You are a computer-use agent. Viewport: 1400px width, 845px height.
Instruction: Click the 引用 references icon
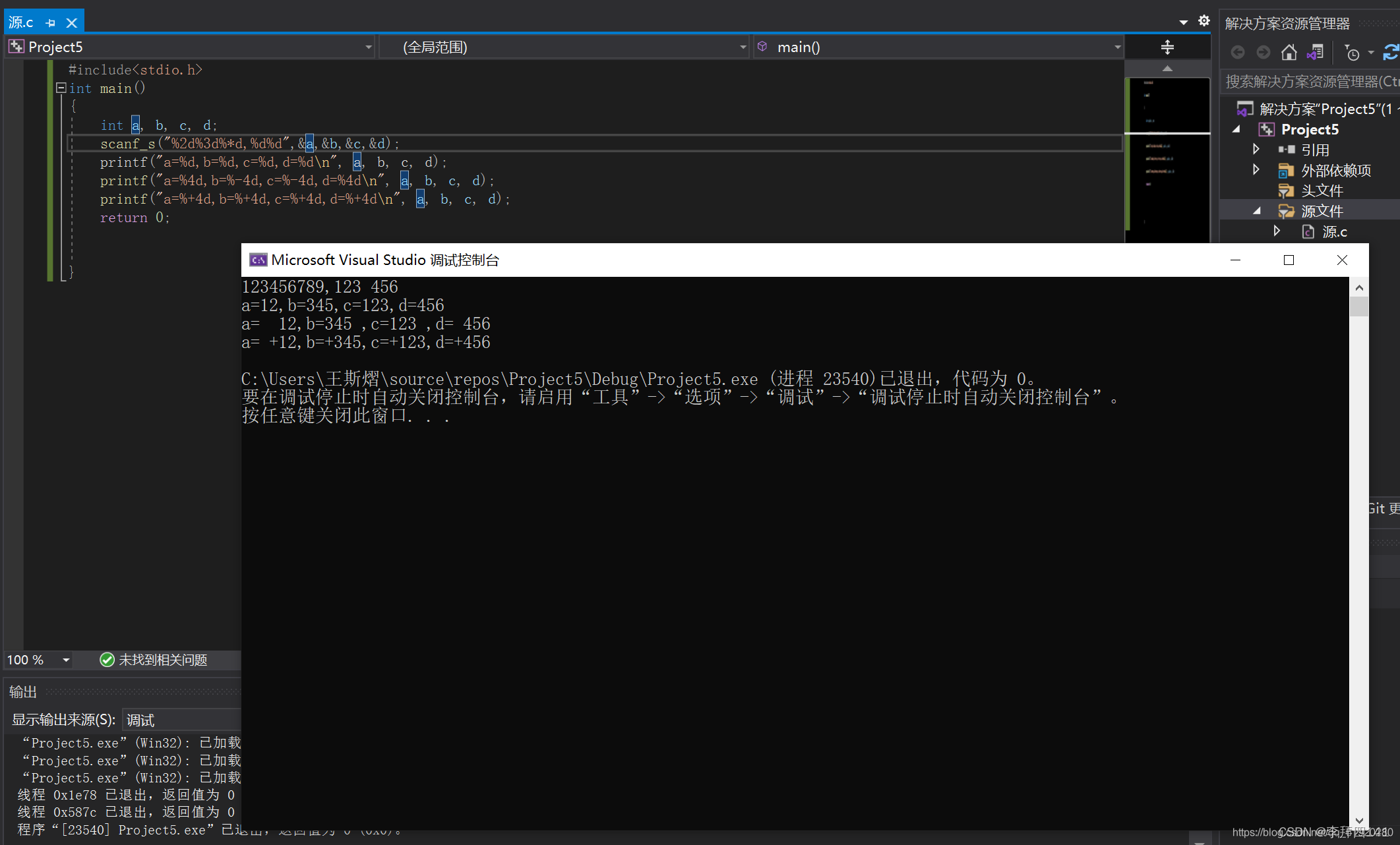click(1287, 150)
